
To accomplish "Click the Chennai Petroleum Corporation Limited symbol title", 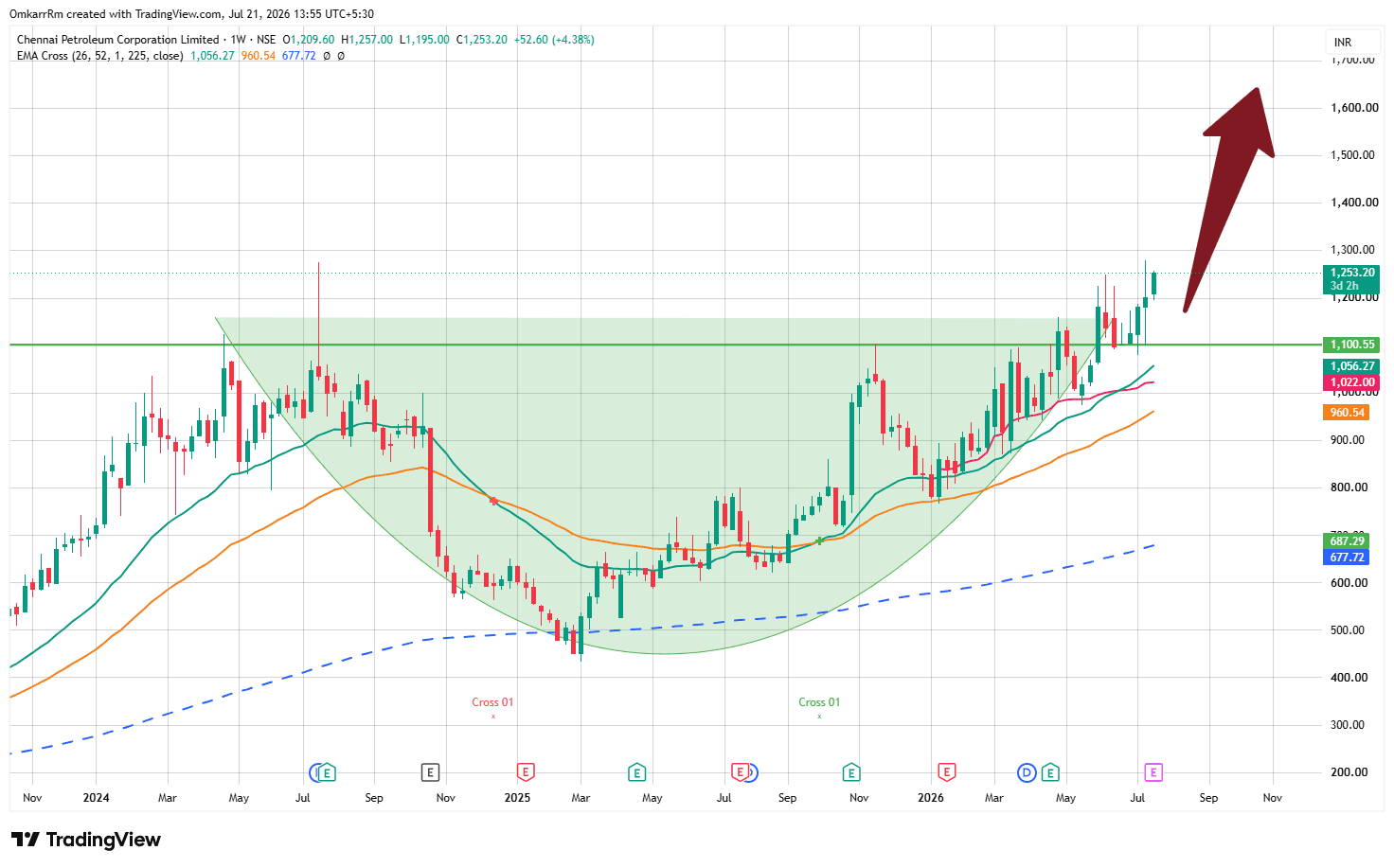I will pos(118,40).
